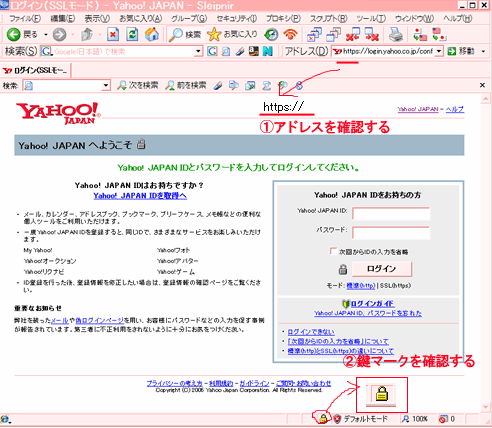Toggle 次回からIDの入力を省略 checkbox
Image resolution: width=492 pixels, height=428 pixels.
click(333, 251)
